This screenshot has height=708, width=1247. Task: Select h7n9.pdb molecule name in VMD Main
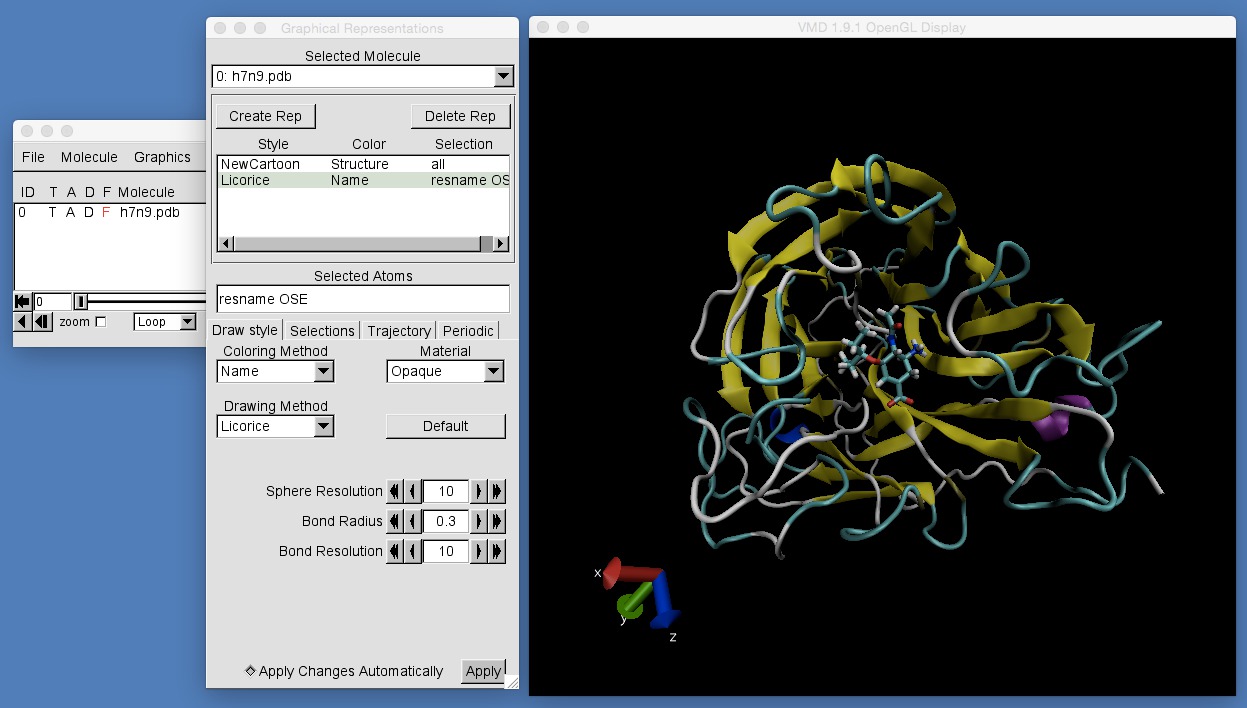coord(149,212)
